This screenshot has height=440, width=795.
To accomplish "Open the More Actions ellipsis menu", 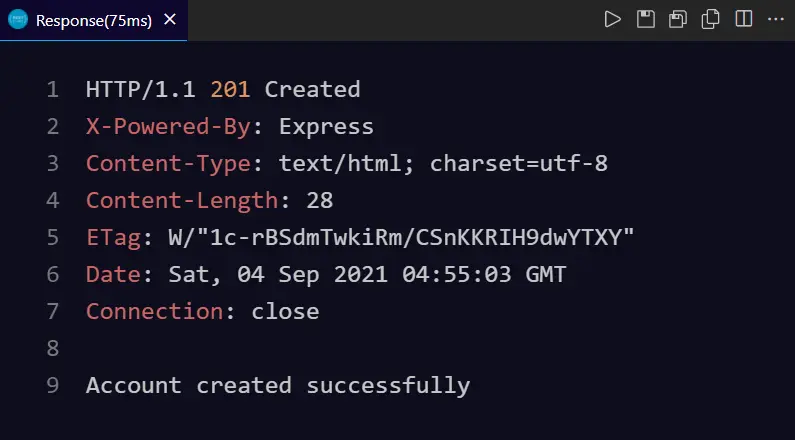I will [776, 19].
